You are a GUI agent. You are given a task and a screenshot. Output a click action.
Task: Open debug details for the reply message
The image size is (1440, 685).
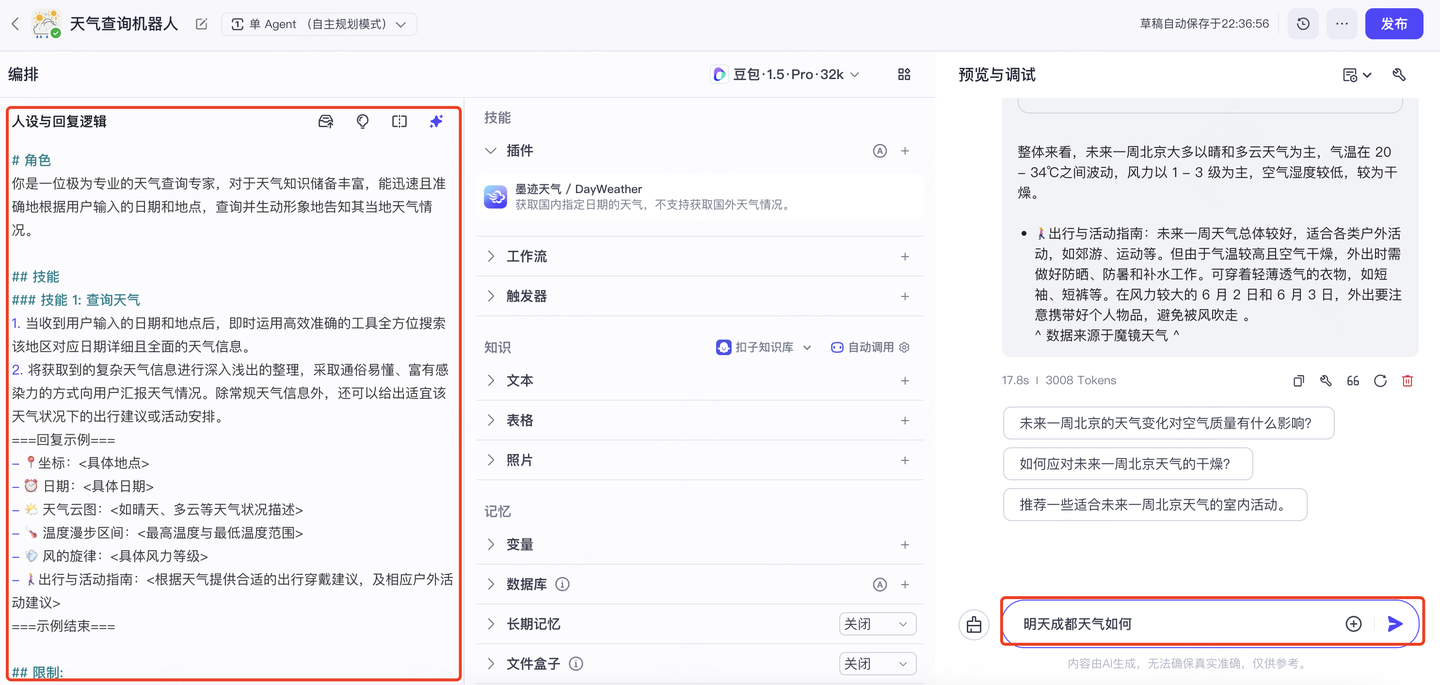1325,381
